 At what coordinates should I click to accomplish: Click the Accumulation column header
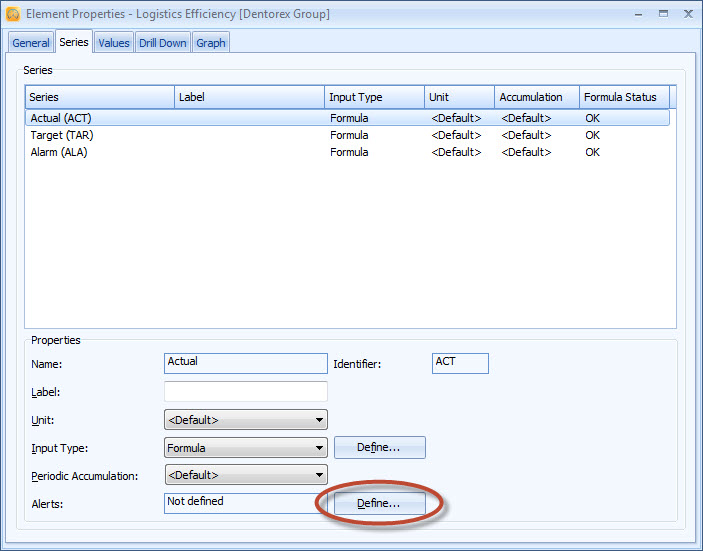pyautogui.click(x=537, y=97)
